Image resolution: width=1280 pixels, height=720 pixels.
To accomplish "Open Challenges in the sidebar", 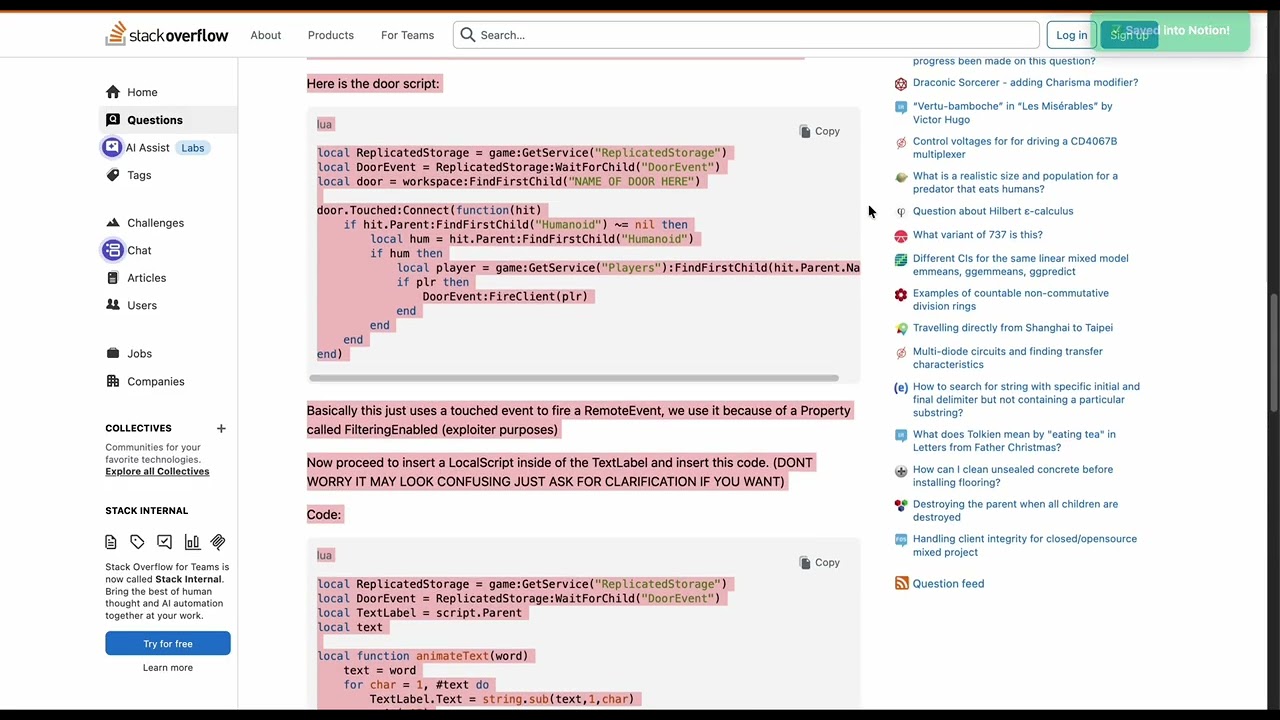I will [x=156, y=223].
